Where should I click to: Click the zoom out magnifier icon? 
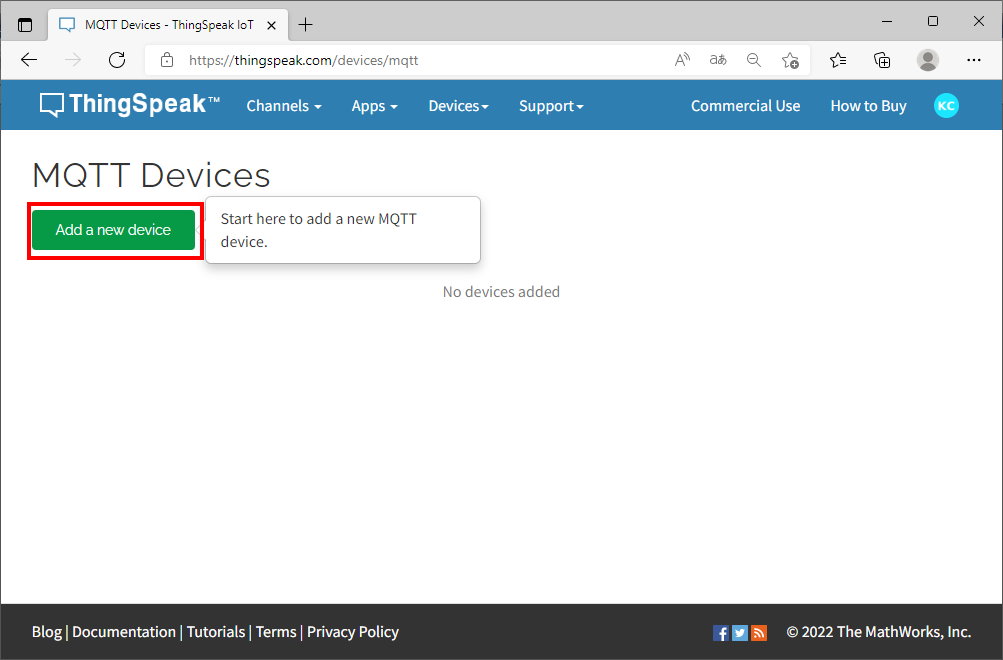[x=754, y=60]
